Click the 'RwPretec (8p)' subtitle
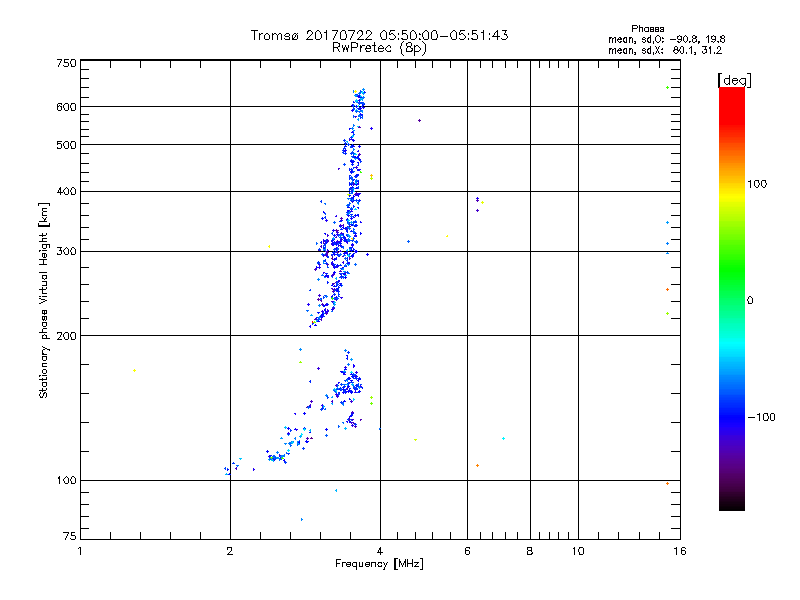 coord(379,48)
